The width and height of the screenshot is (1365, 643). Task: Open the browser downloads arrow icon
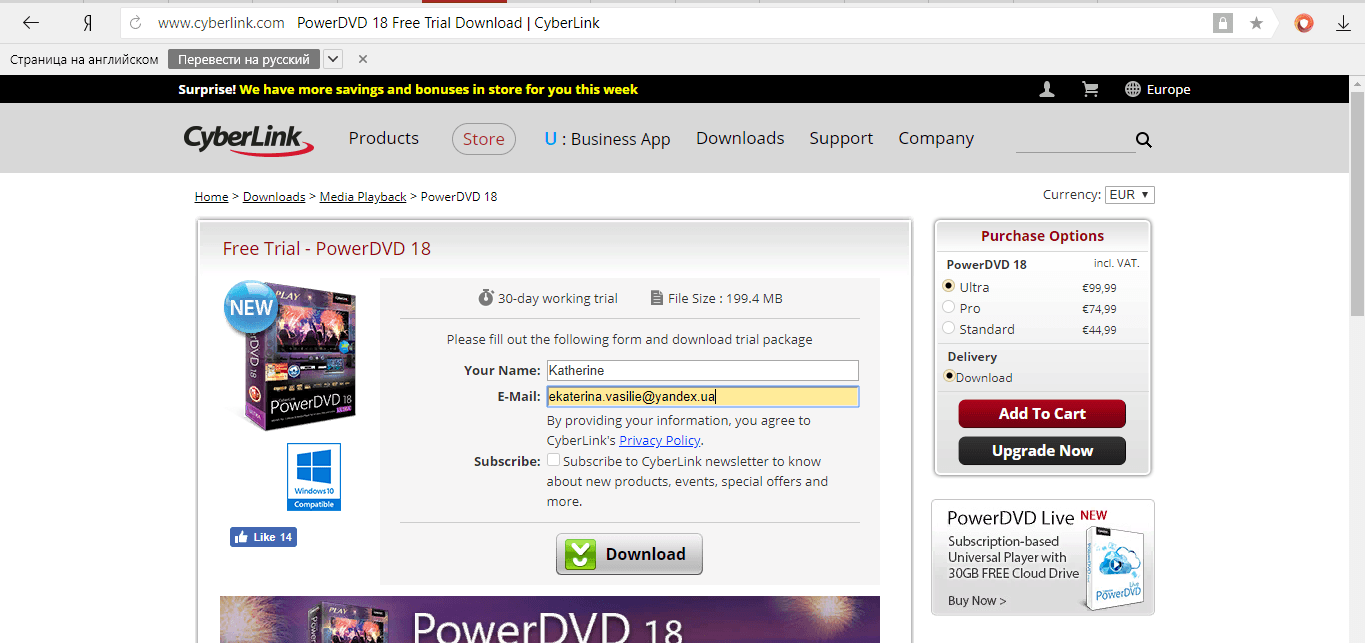pos(1343,23)
